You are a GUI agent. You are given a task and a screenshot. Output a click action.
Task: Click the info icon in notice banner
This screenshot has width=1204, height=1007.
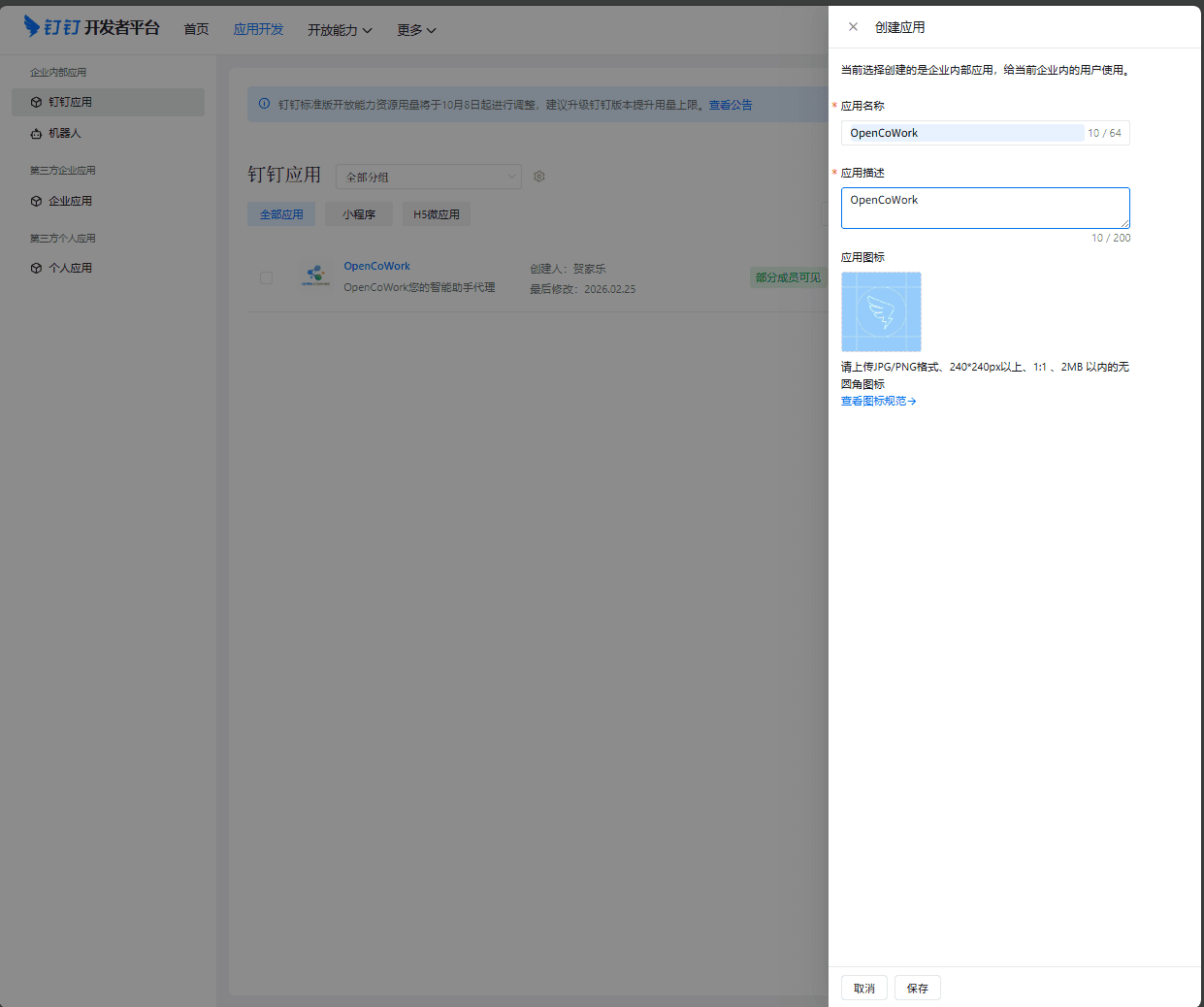tap(264, 105)
